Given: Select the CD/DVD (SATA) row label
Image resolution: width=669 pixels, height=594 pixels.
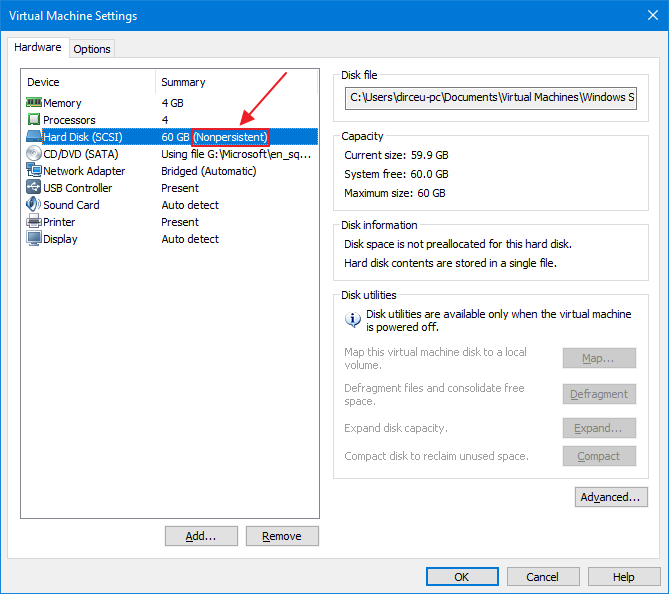Looking at the screenshot, I should [x=81, y=154].
